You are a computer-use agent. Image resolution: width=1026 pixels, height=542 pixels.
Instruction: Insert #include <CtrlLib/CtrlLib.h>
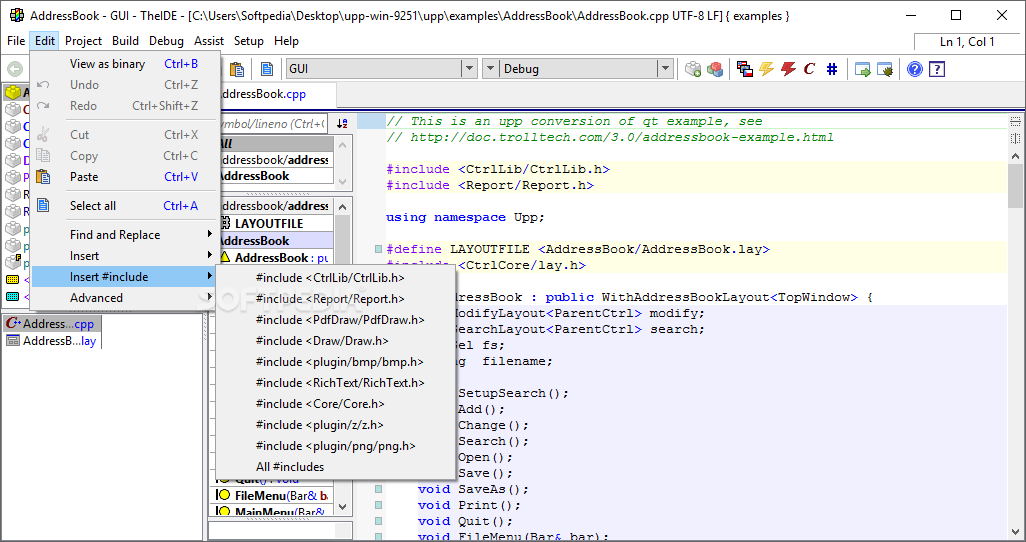click(336, 278)
